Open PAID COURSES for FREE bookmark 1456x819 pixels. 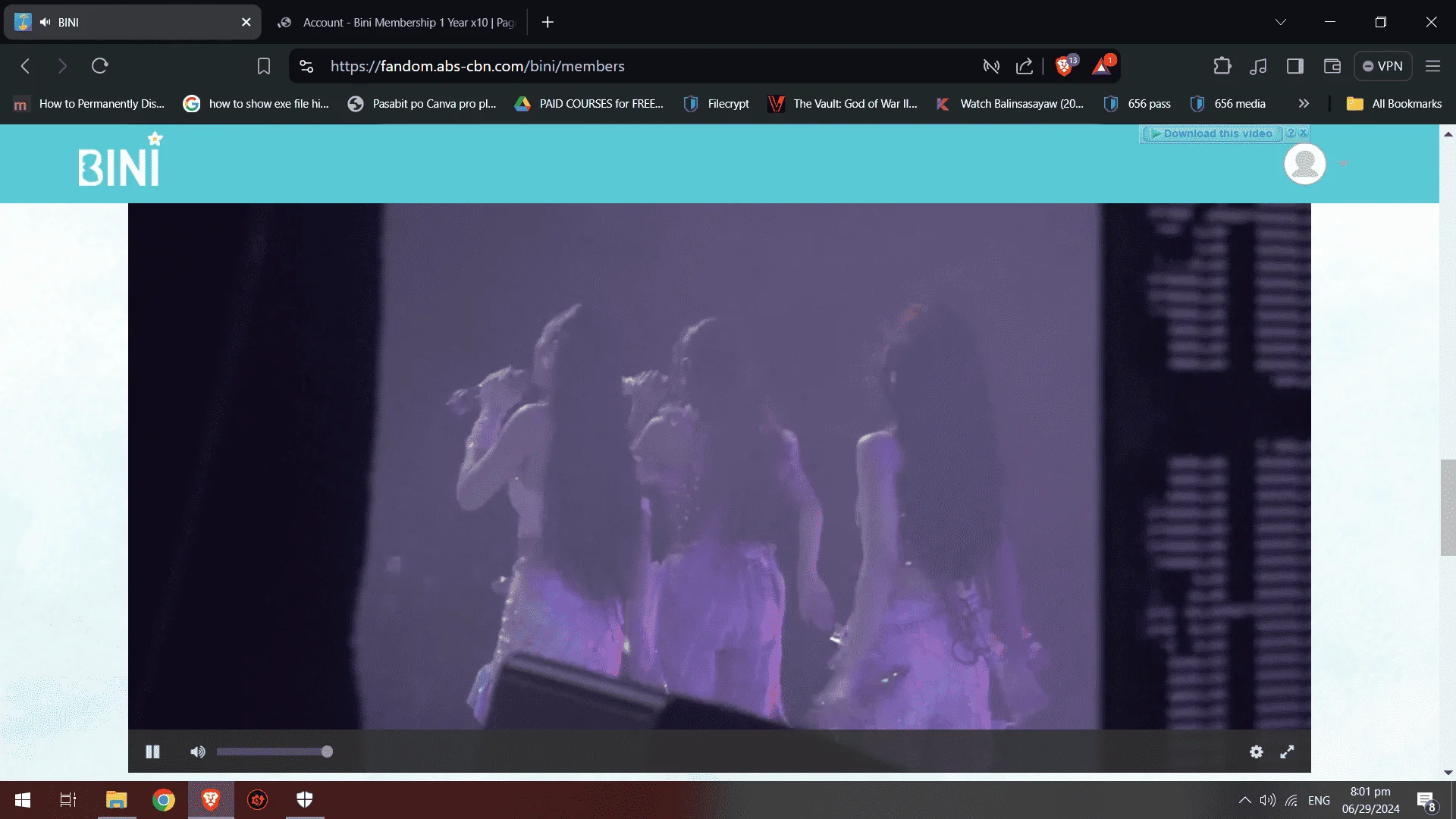tap(589, 104)
